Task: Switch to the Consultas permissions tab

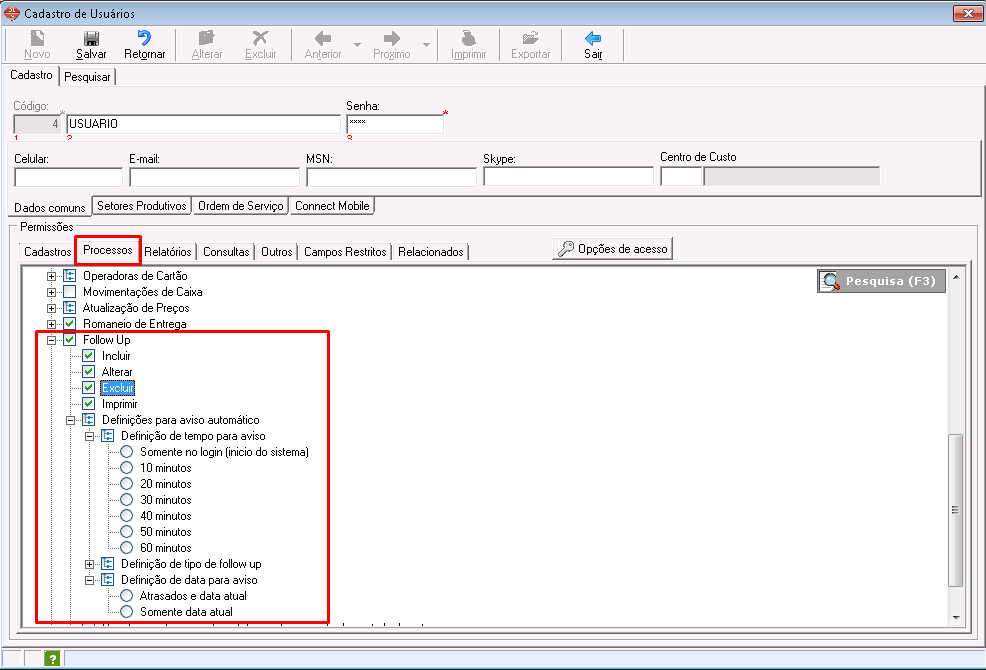Action: [226, 252]
